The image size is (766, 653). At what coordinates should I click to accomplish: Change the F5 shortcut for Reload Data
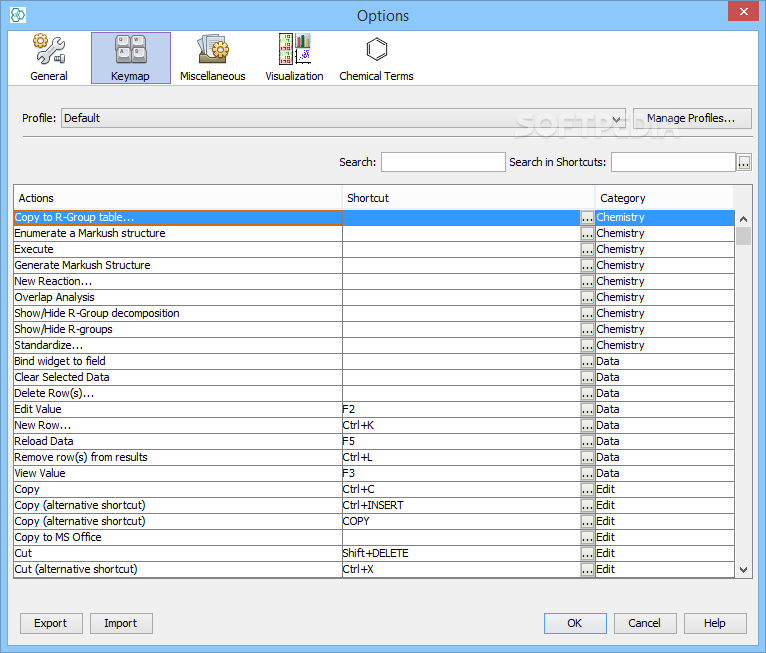pos(587,442)
